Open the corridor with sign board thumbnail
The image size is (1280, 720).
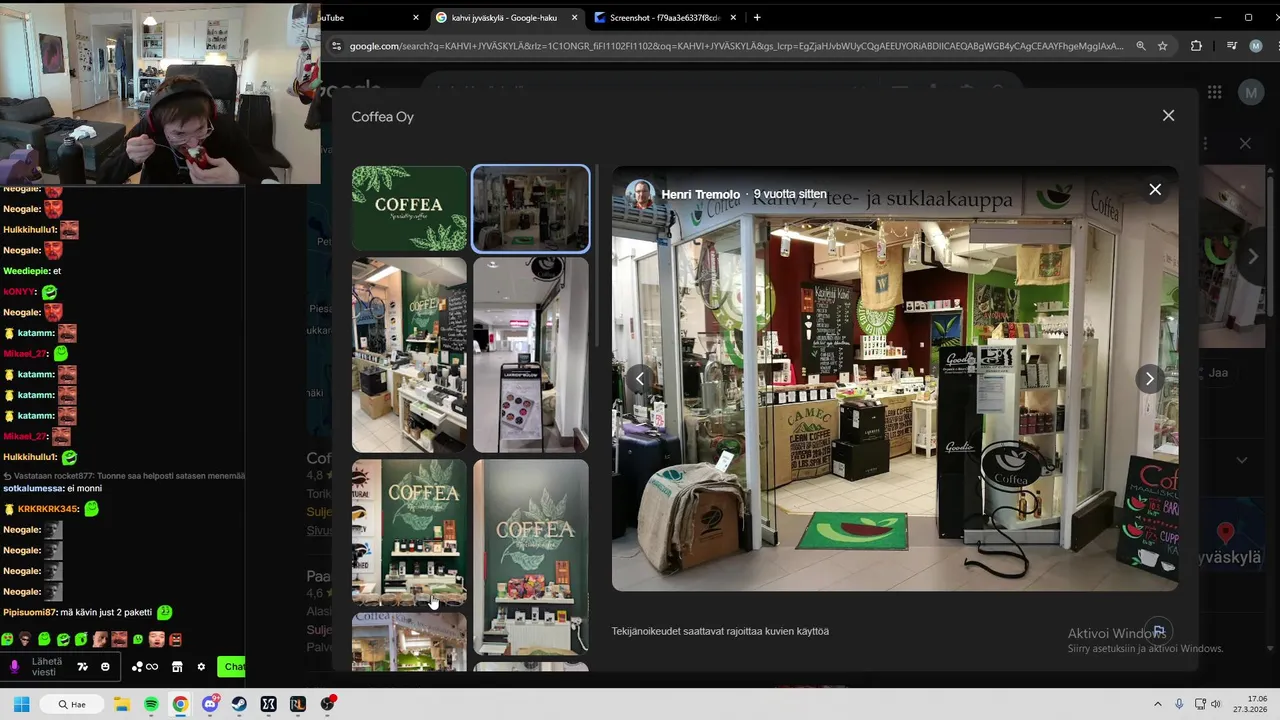click(530, 355)
